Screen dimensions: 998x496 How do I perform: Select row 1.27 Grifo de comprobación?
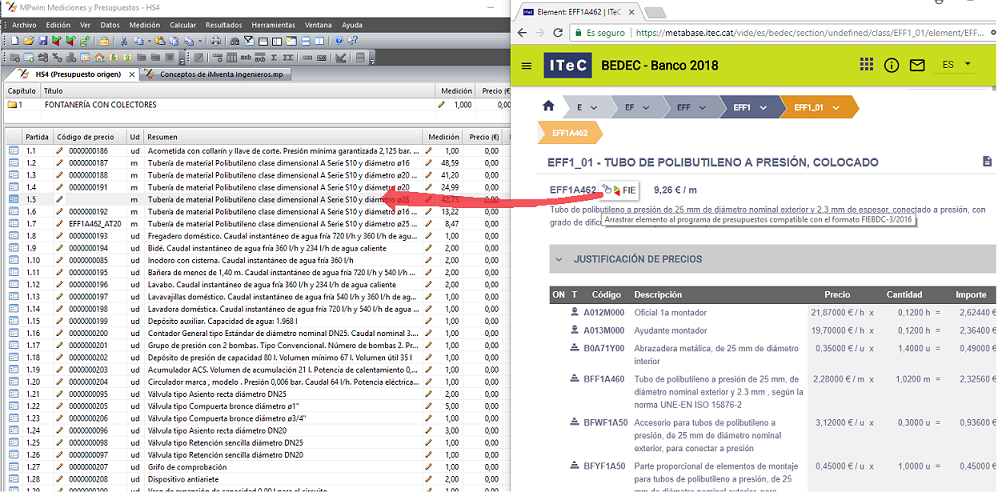[257, 466]
